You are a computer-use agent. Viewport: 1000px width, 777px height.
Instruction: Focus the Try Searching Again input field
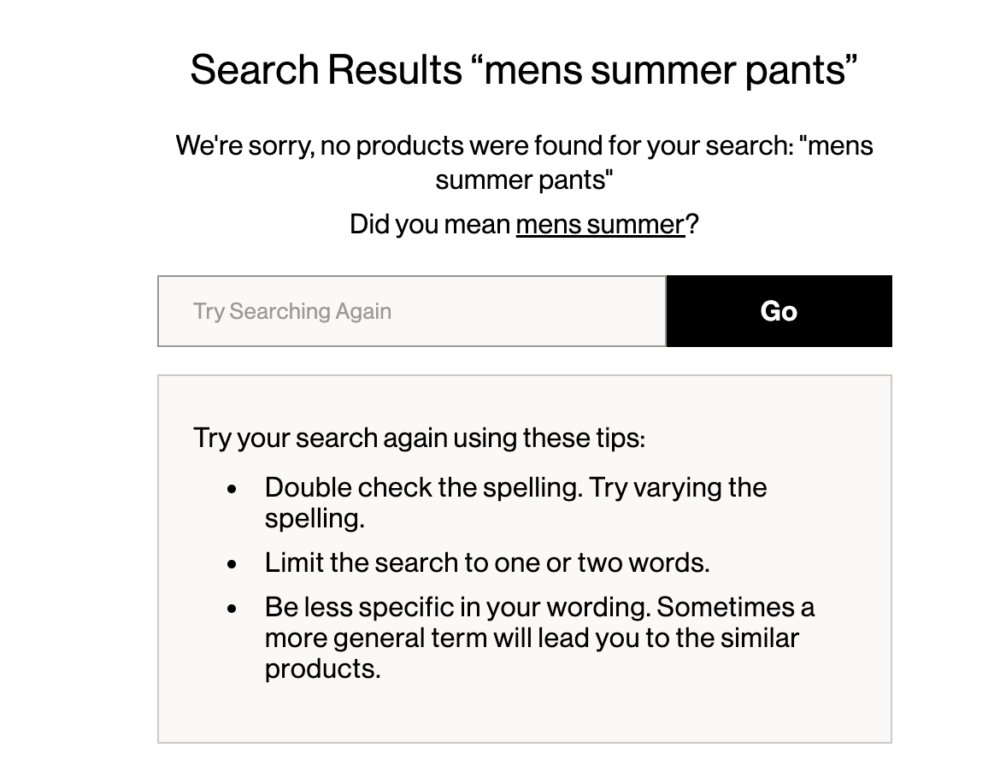tap(412, 311)
